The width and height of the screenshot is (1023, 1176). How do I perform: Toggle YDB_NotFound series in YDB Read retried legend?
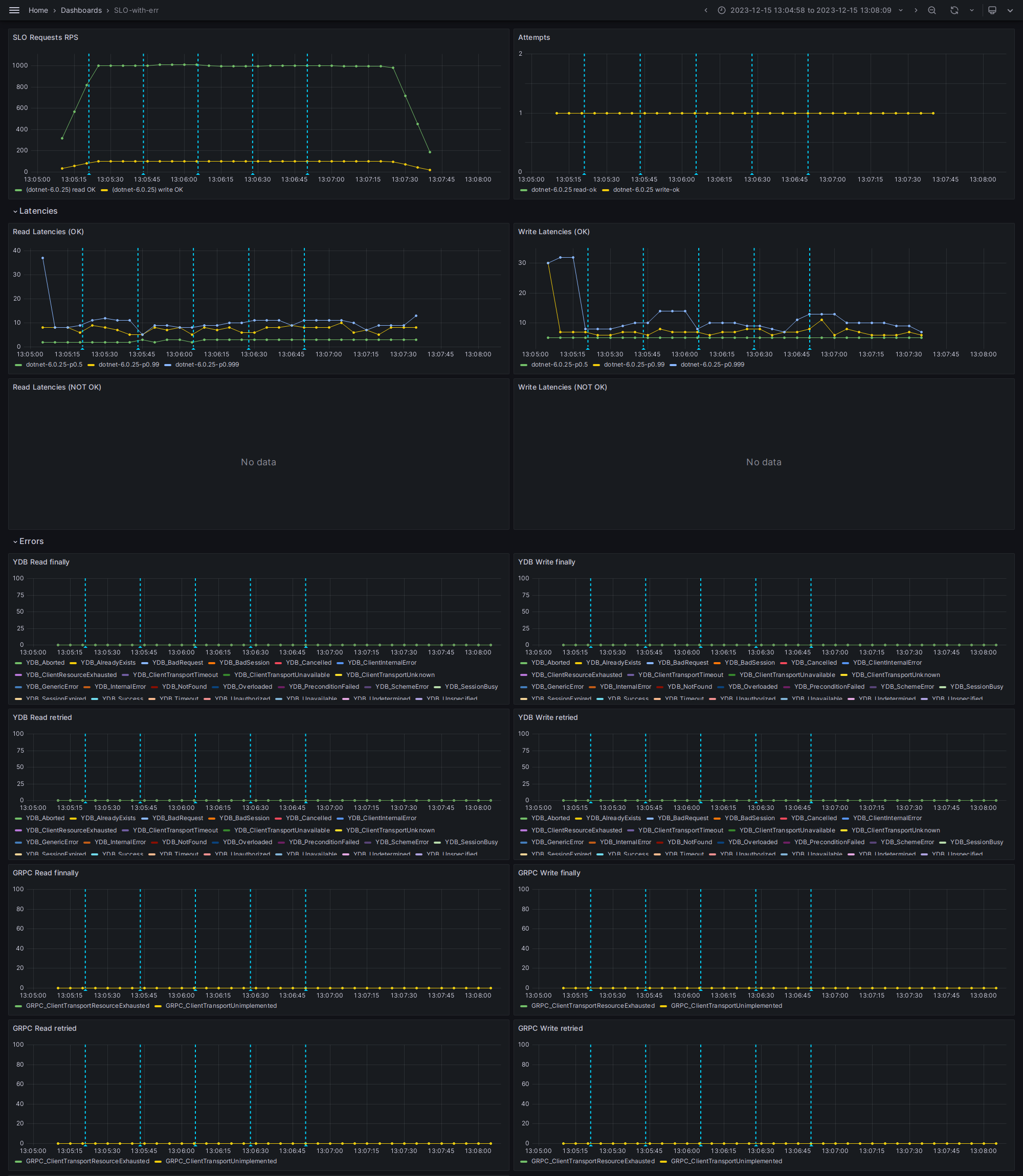[x=184, y=842]
